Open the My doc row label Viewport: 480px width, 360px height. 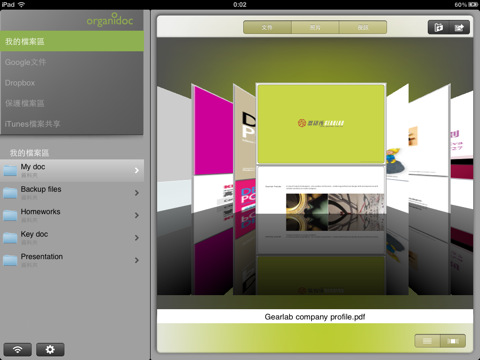(x=33, y=167)
